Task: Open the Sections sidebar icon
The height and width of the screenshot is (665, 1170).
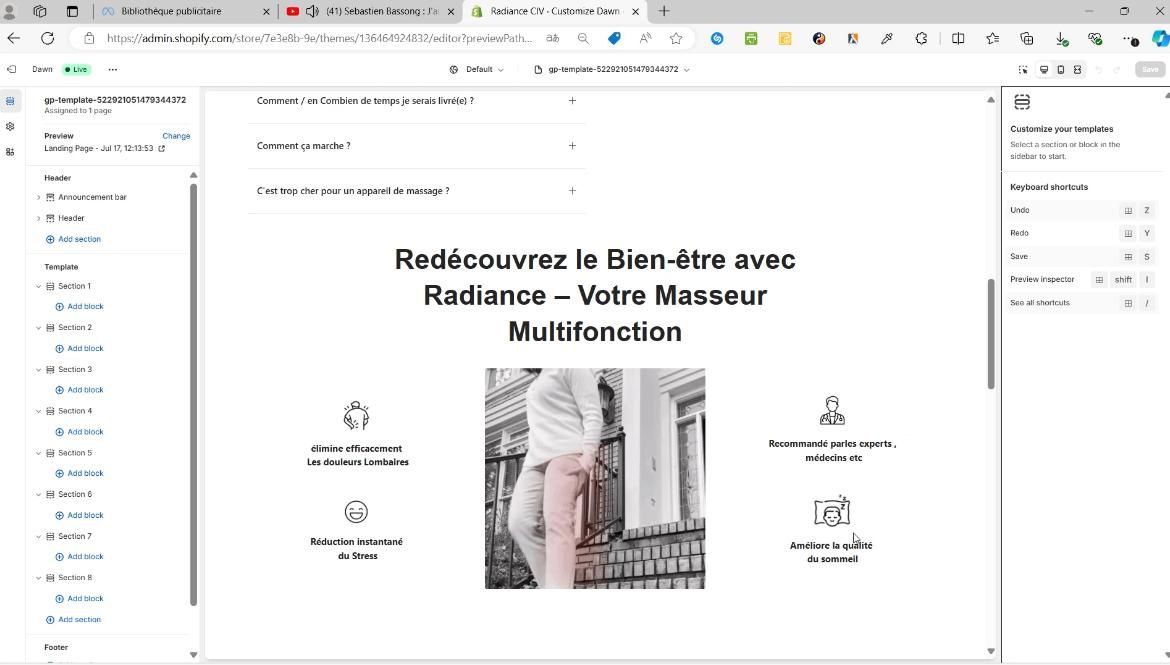Action: (x=10, y=101)
